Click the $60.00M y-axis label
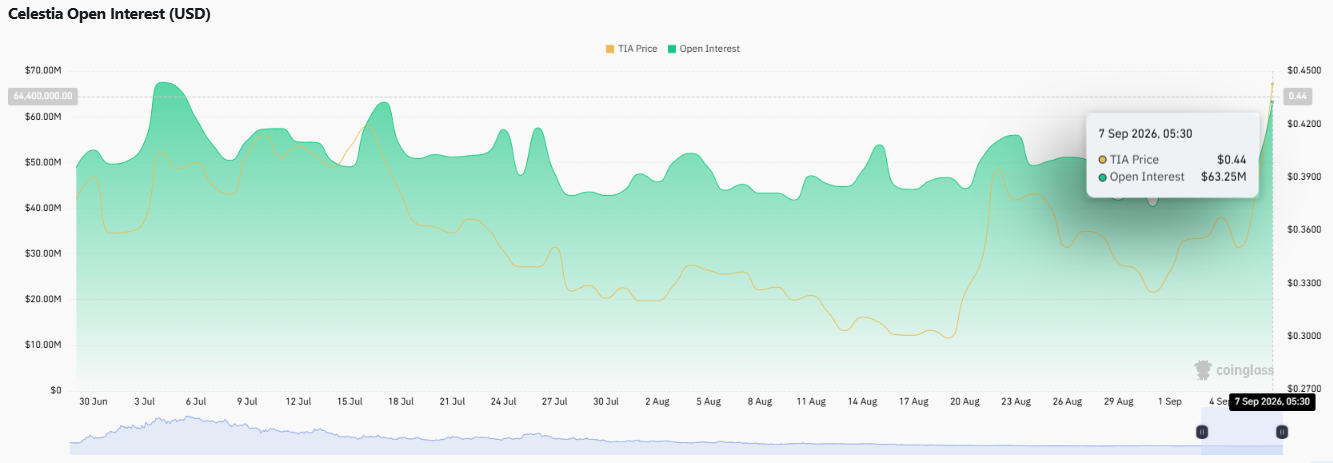This screenshot has width=1333, height=463. tap(44, 116)
